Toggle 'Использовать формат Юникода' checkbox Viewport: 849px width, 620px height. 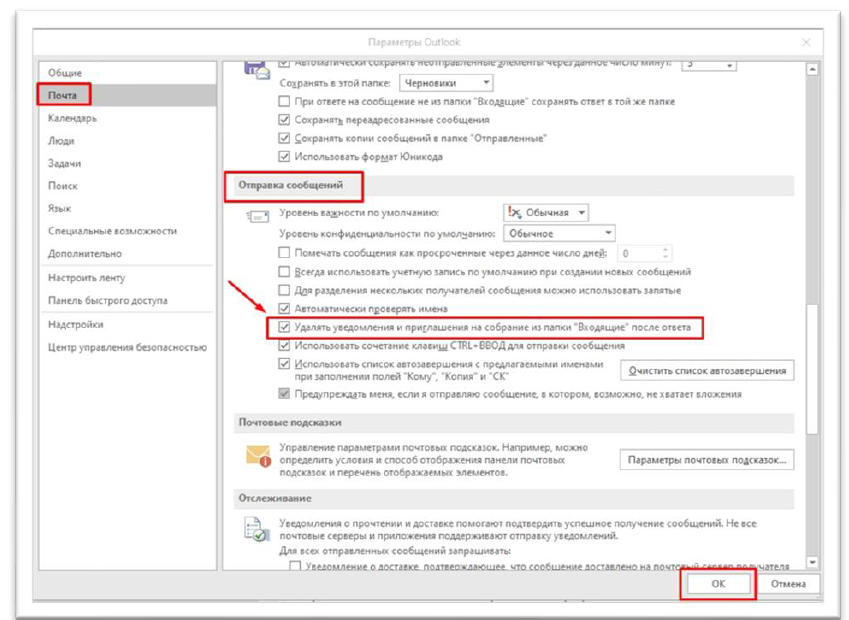[285, 156]
